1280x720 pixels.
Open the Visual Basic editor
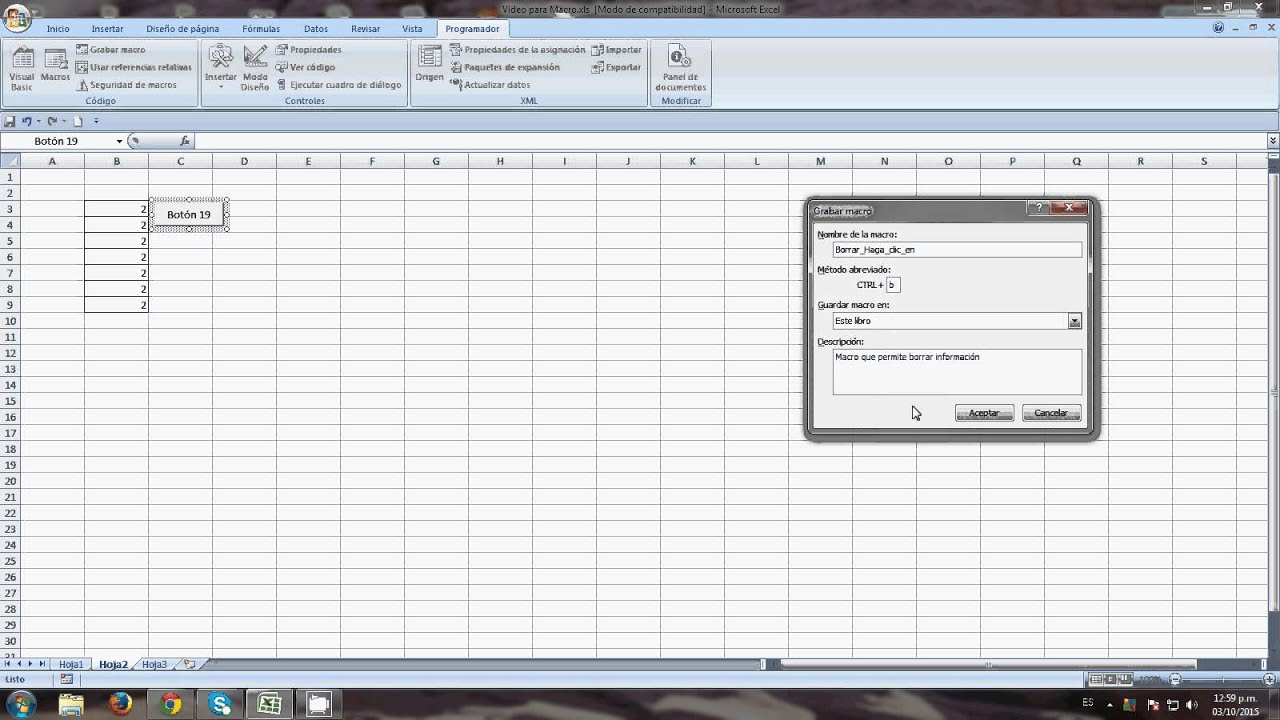21,67
